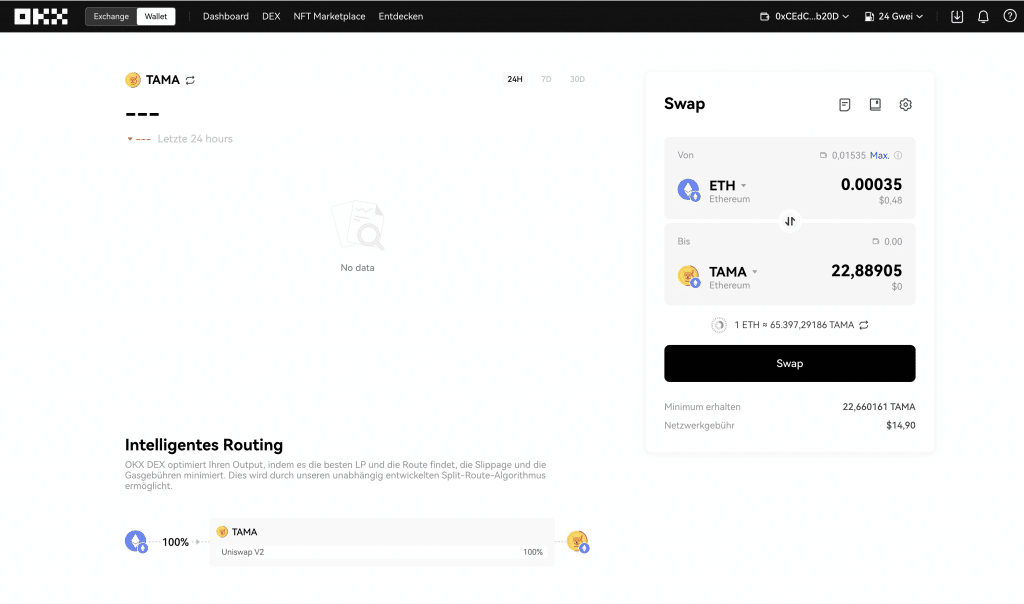The height and width of the screenshot is (604, 1024).
Task: Reverse swap direction arrows button
Action: [x=790, y=221]
